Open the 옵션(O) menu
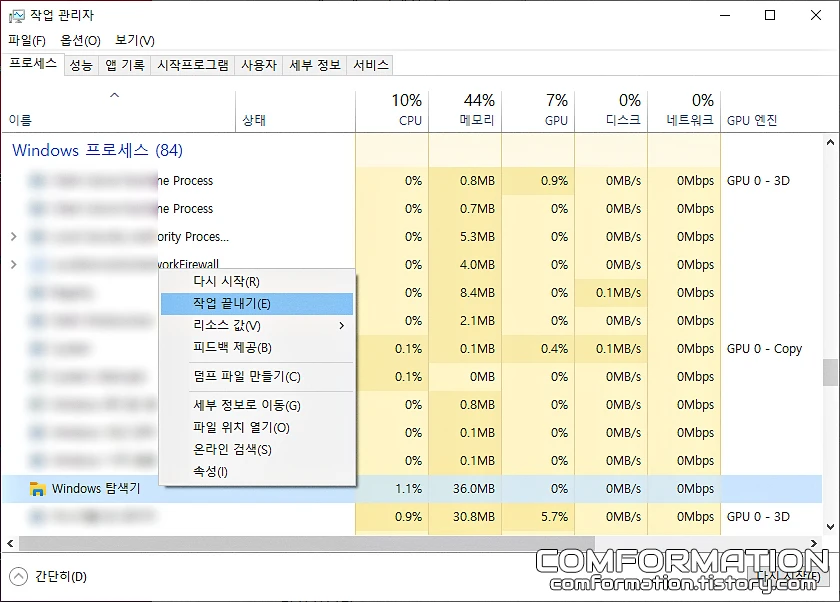The width and height of the screenshot is (840, 602). pyautogui.click(x=80, y=41)
